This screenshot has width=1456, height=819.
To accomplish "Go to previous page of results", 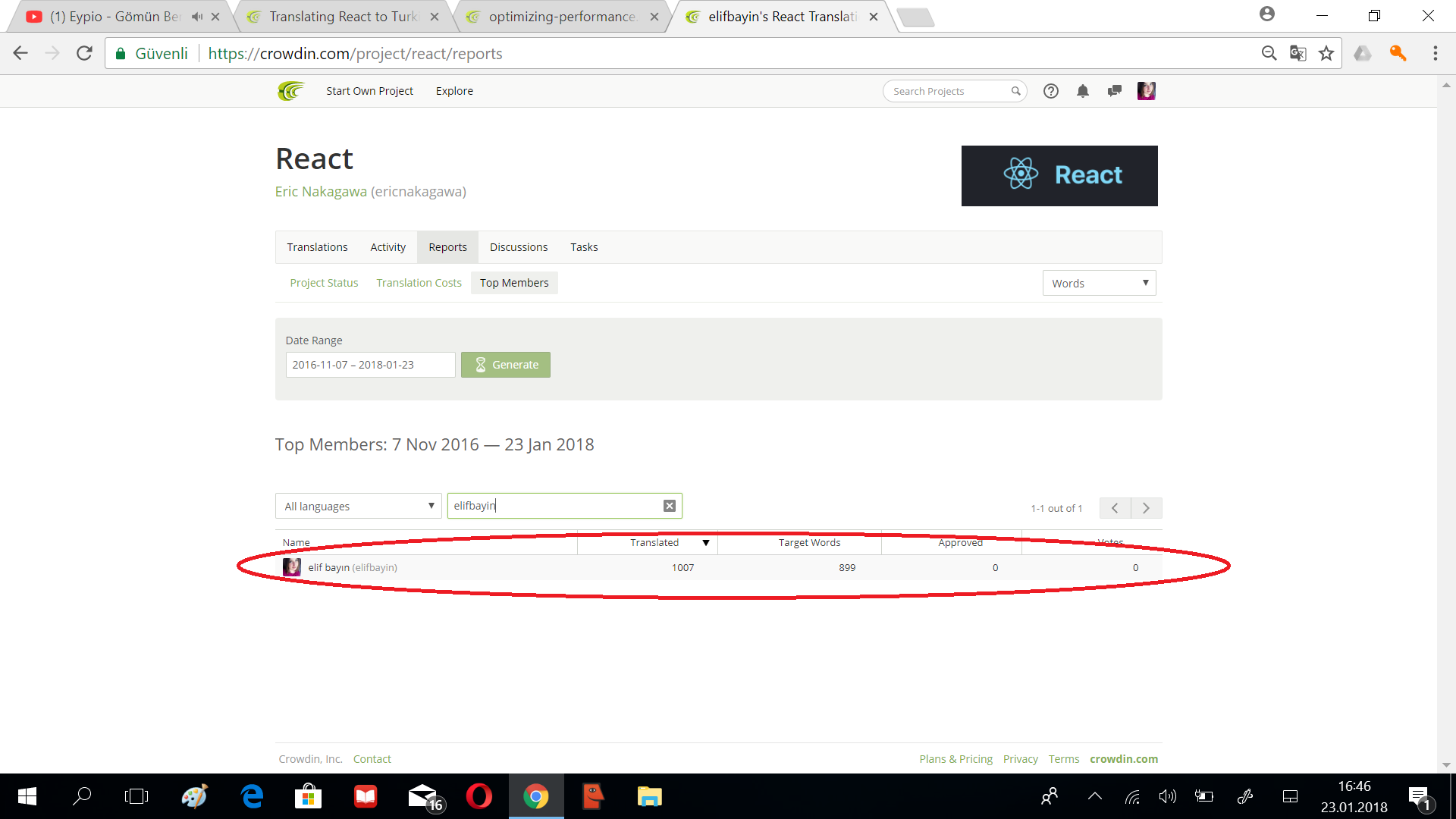I will (1115, 508).
